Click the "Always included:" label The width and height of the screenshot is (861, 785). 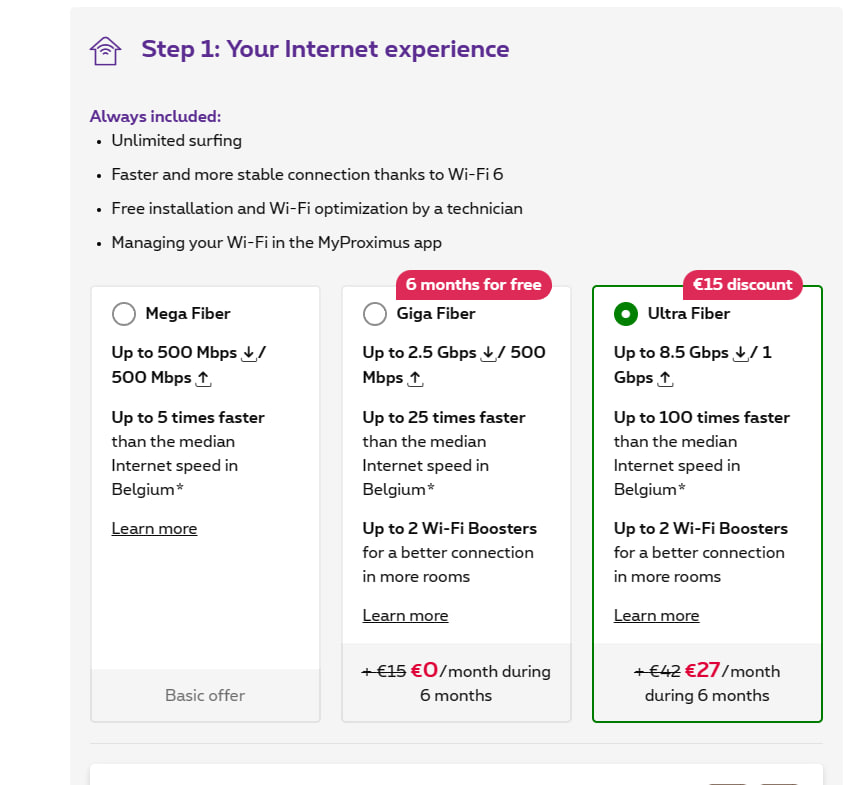point(155,116)
